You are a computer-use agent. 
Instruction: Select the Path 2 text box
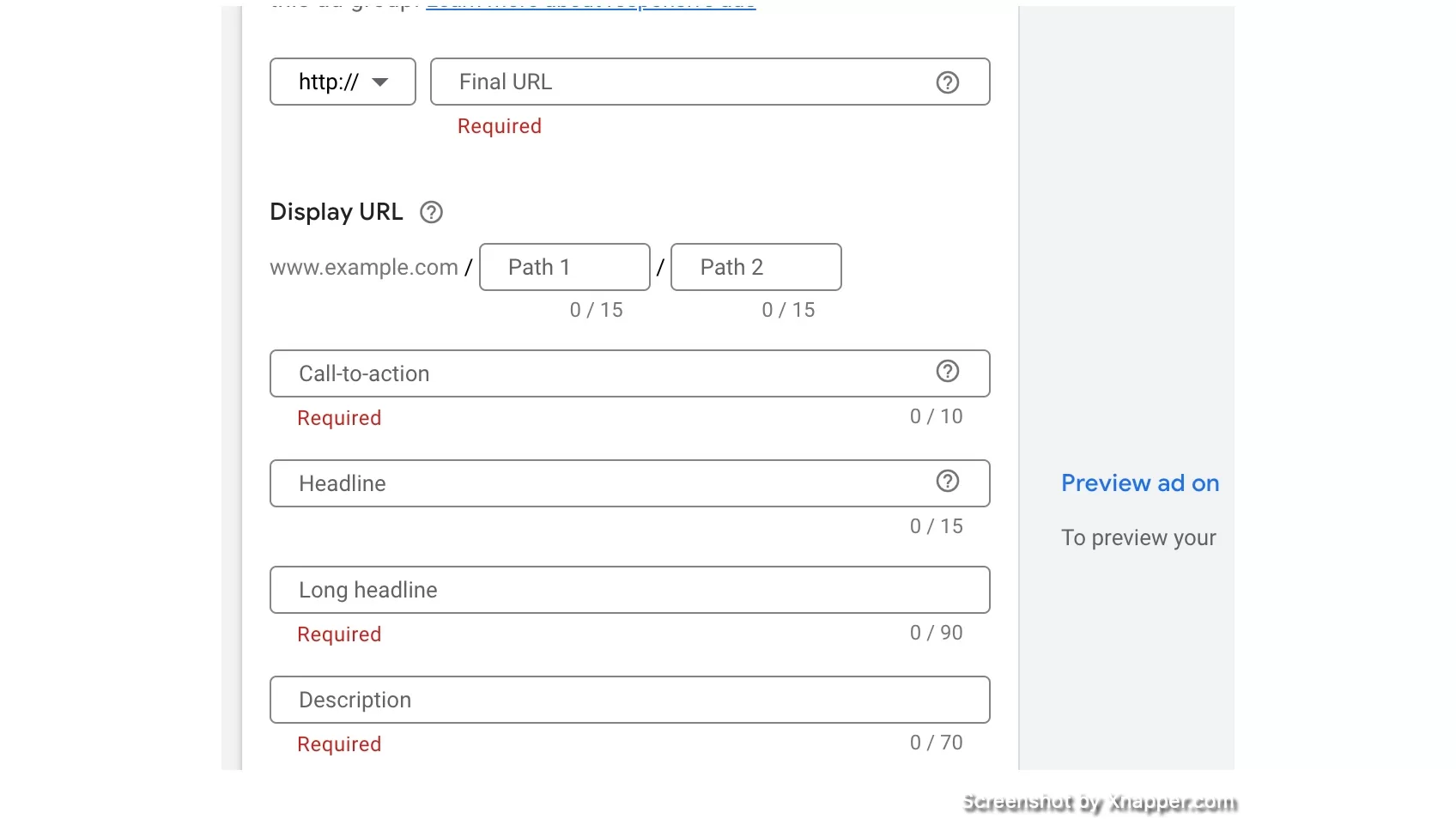coord(756,267)
